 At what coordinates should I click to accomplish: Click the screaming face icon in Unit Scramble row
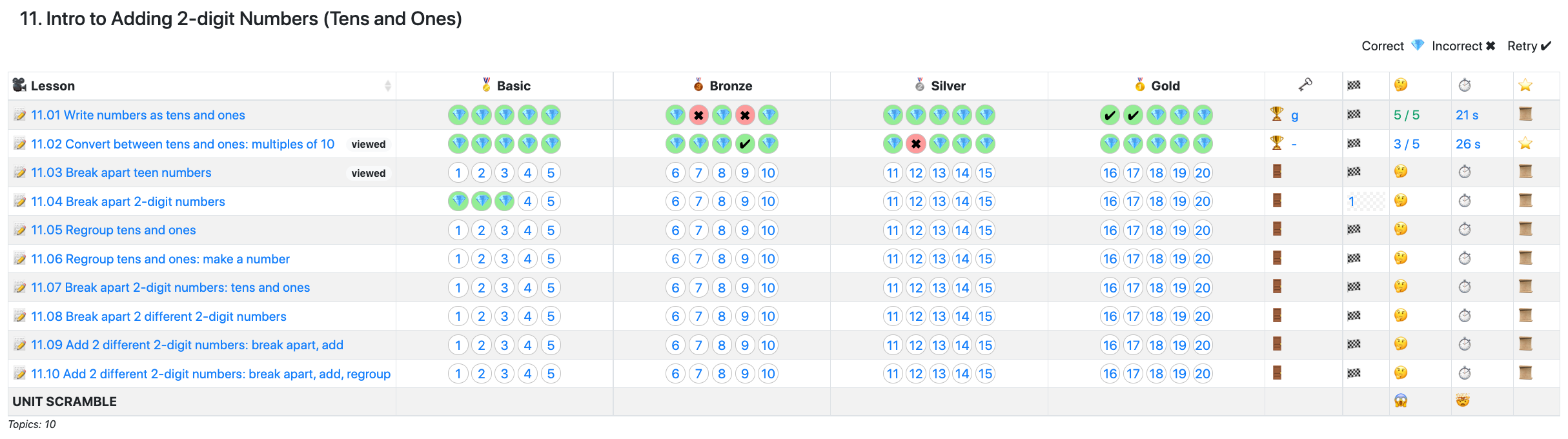click(x=1400, y=401)
